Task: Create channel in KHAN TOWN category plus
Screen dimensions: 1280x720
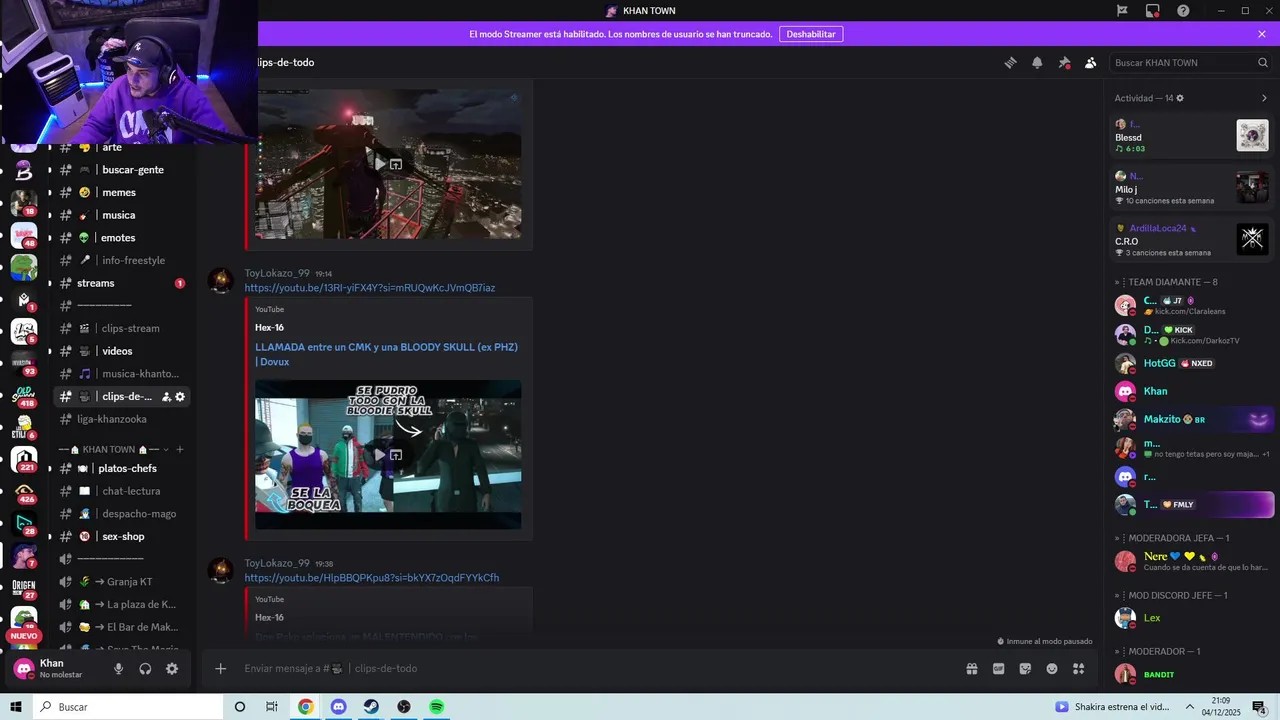Action: [x=180, y=449]
